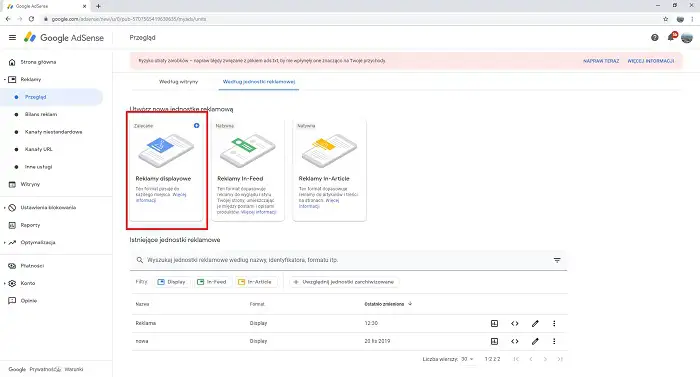Screen dimensions: 700x377
Task: Open more options for nowa row
Action: pos(554,341)
